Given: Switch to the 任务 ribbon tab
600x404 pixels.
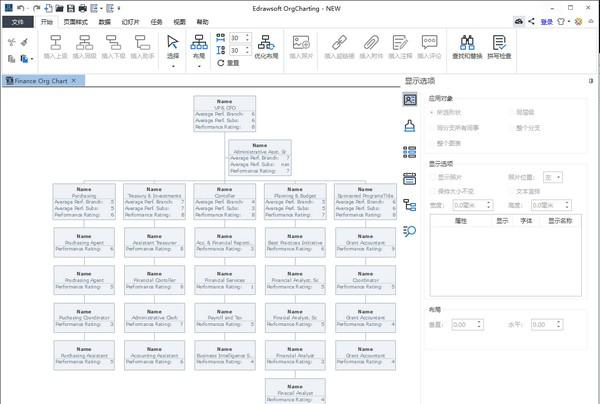Looking at the screenshot, I should point(157,22).
